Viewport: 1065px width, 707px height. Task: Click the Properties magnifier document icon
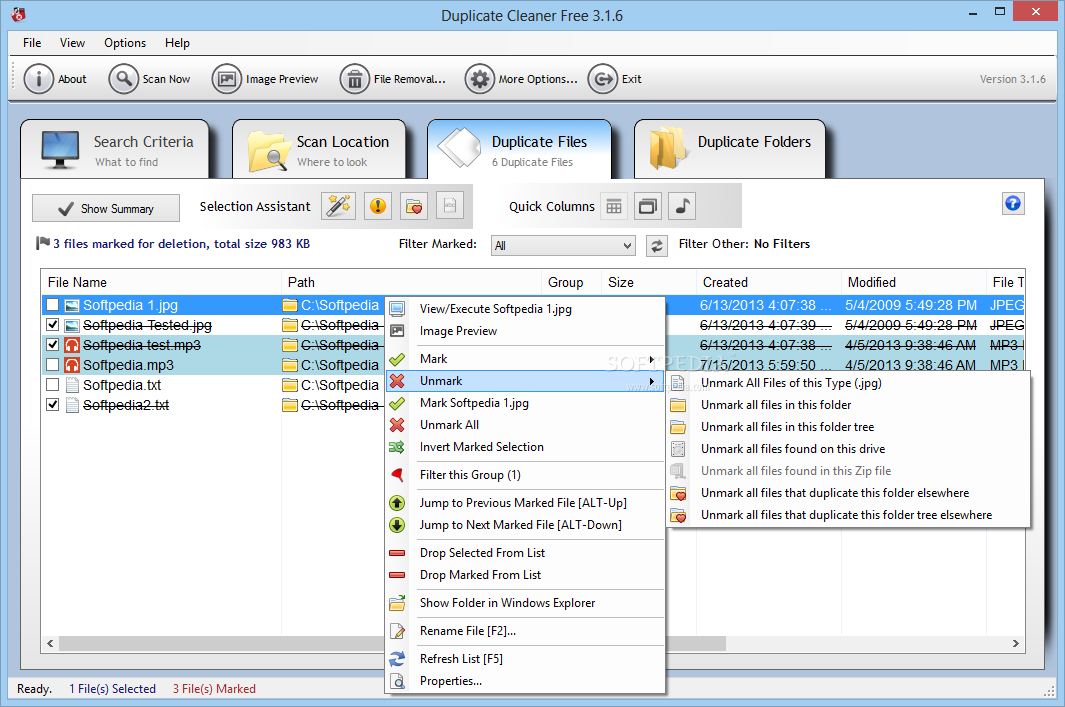[x=397, y=681]
